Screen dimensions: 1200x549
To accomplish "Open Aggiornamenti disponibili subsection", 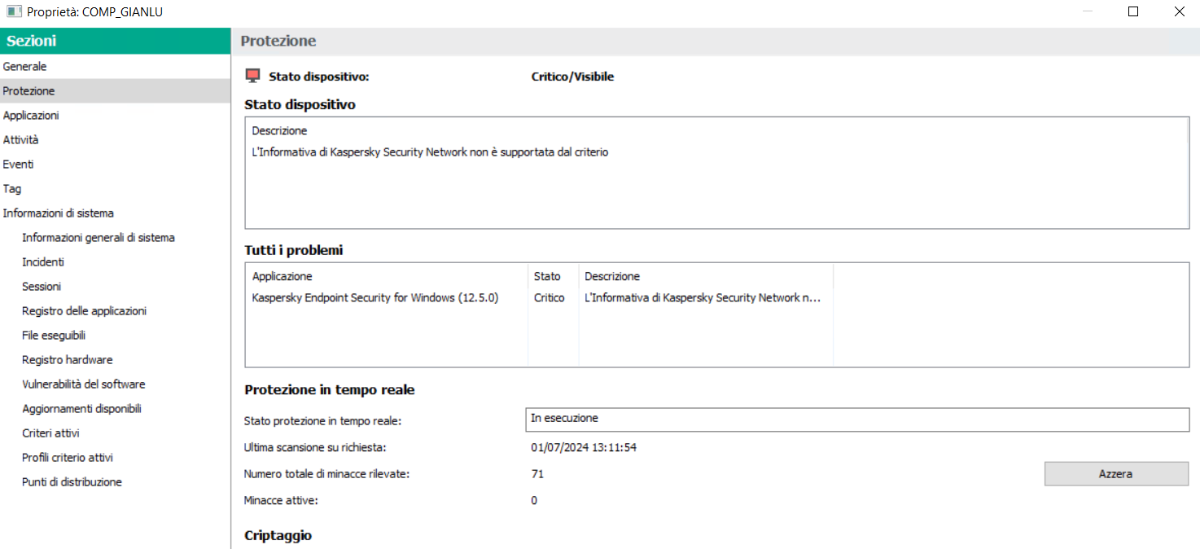I will (x=82, y=409).
